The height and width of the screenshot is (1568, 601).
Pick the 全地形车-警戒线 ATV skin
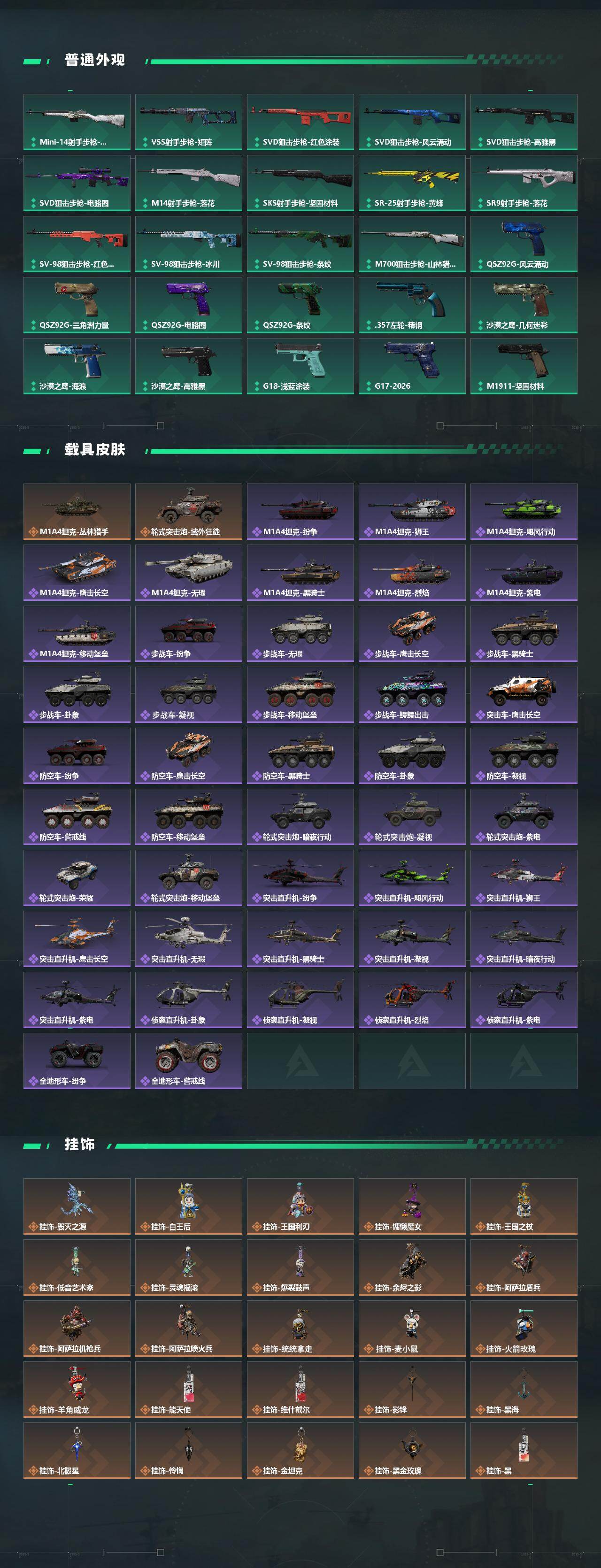point(189,1061)
